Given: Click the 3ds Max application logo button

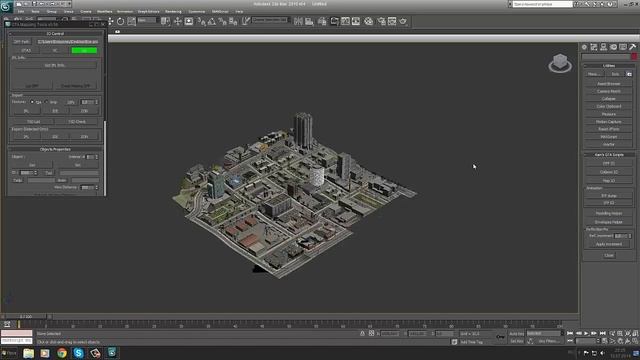Looking at the screenshot, I should click(x=6, y=6).
